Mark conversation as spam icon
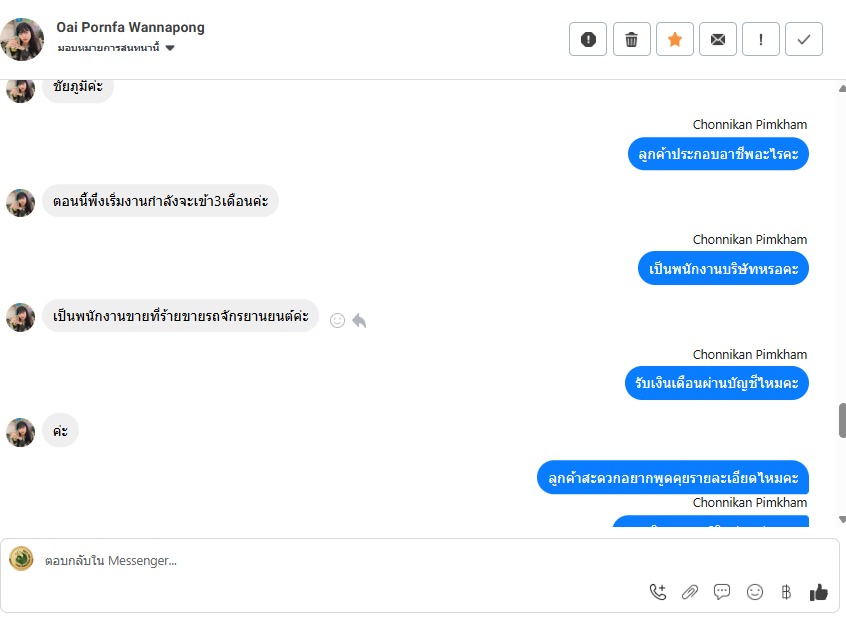The height and width of the screenshot is (617, 846). coord(588,39)
